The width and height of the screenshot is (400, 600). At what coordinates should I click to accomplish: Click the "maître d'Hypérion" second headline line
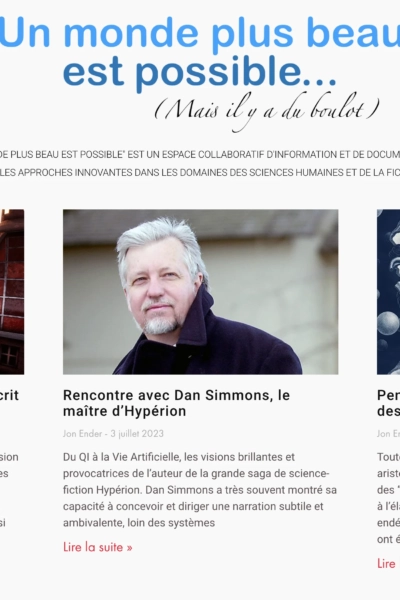[x=124, y=411]
